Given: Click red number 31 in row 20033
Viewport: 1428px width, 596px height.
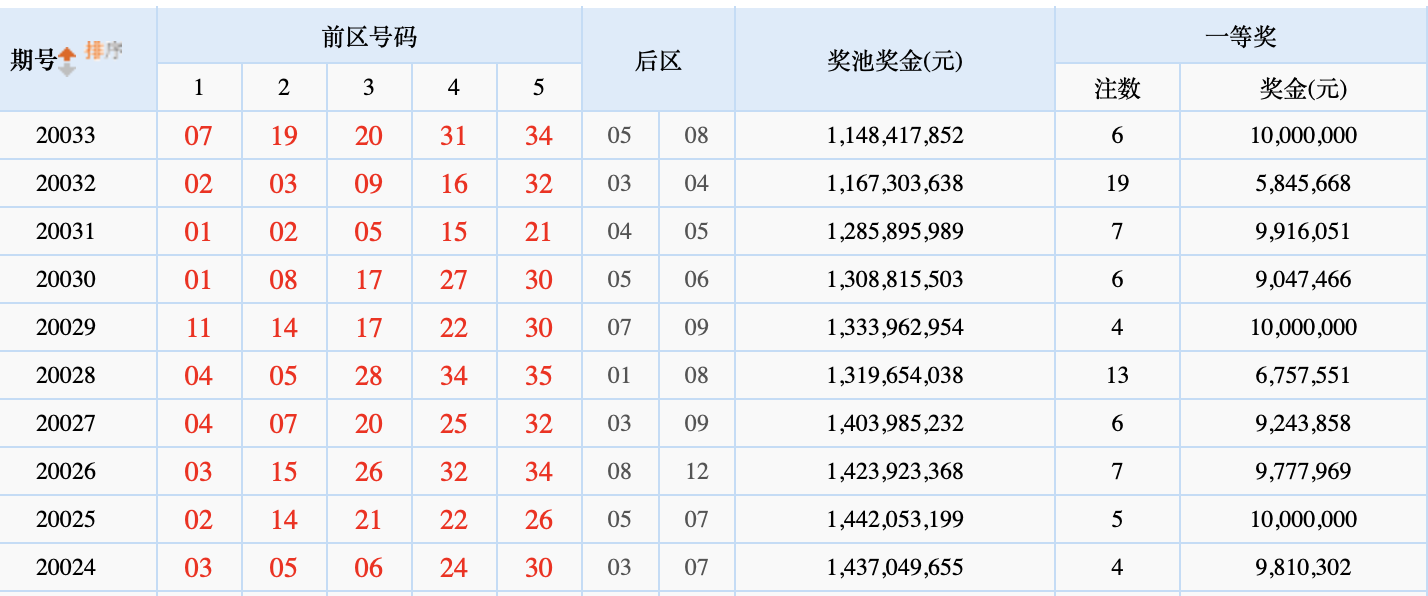Looking at the screenshot, I should (x=454, y=136).
